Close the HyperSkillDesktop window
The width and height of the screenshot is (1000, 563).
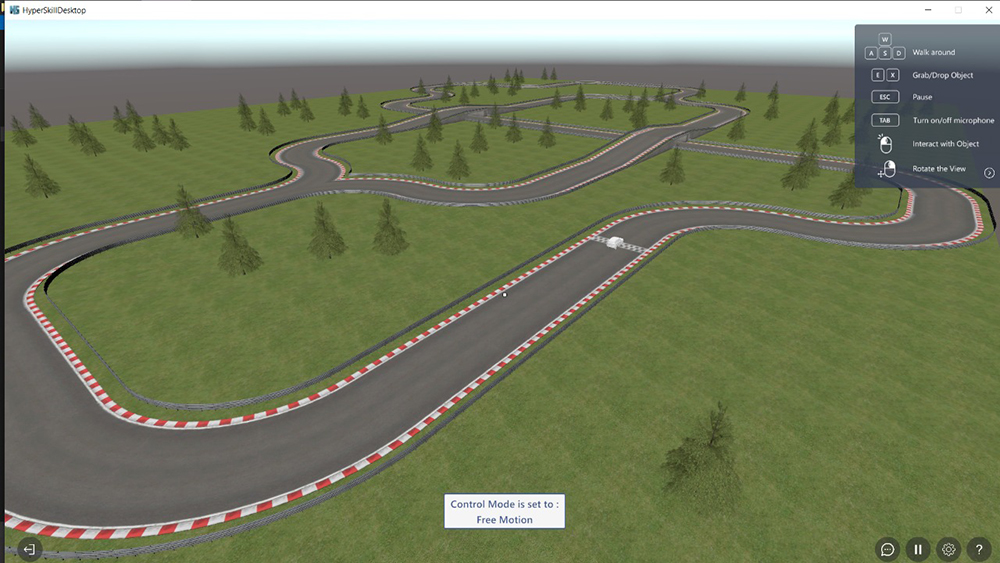click(986, 9)
